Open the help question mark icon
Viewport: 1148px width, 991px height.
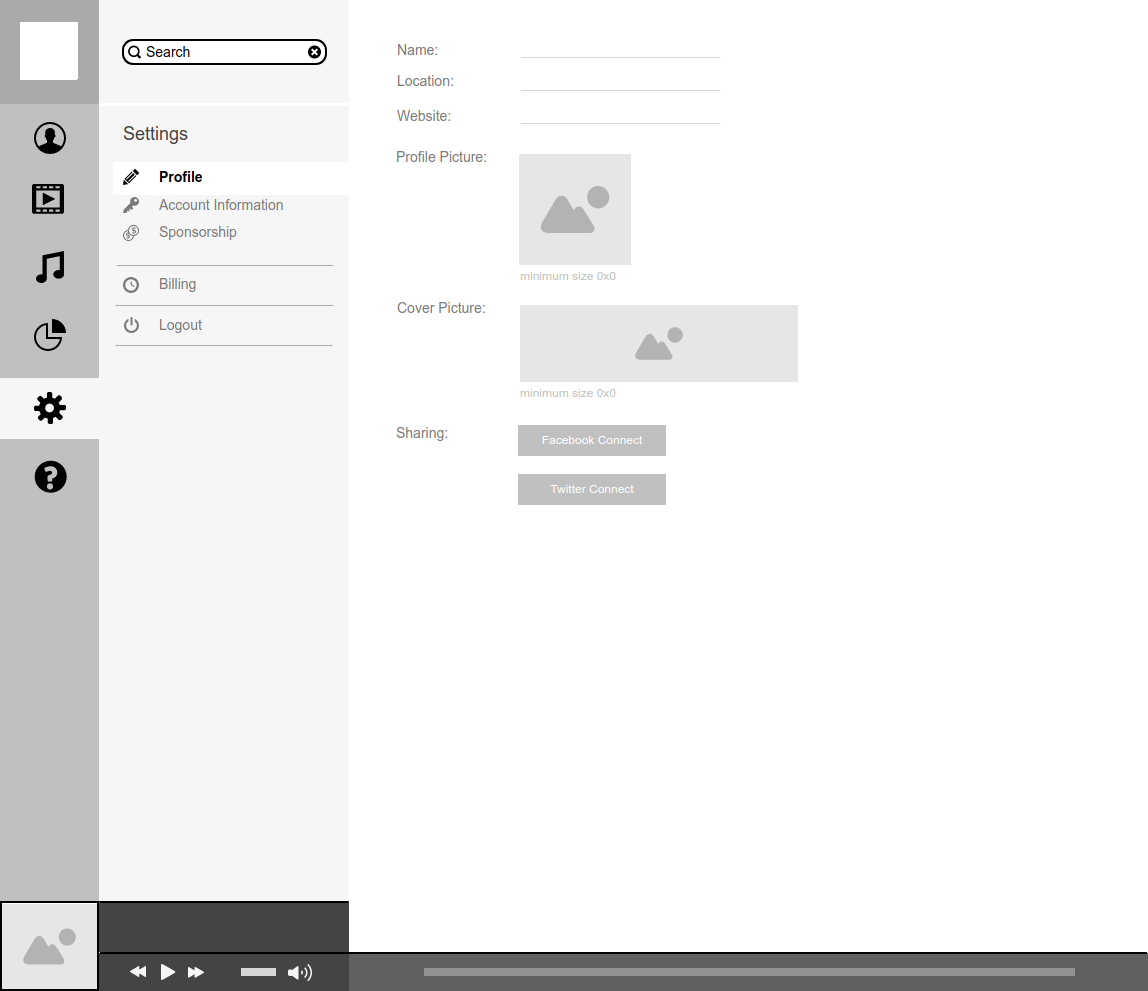pyautogui.click(x=51, y=477)
